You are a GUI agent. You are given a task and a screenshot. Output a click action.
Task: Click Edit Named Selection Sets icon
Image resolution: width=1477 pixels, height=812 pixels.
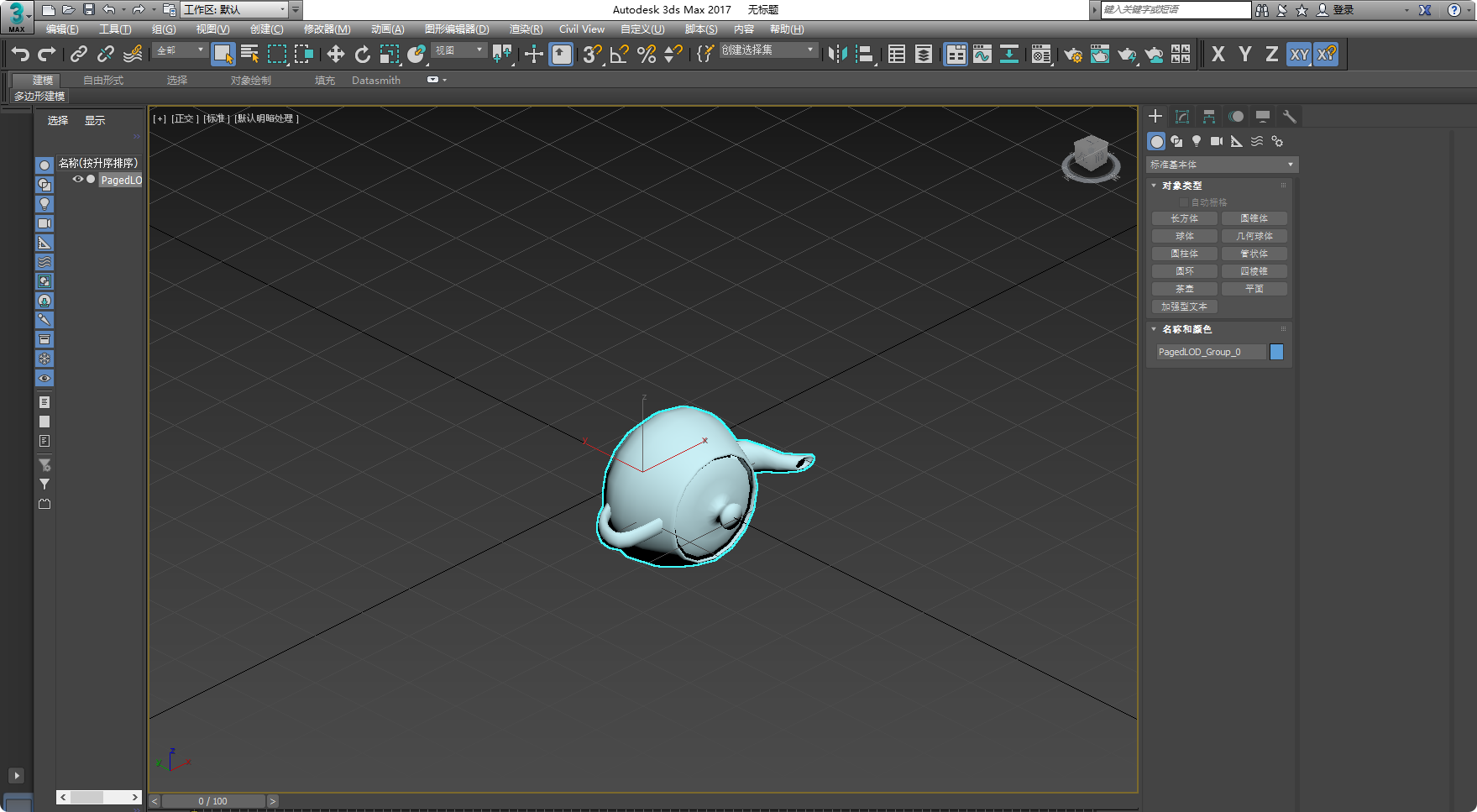point(705,55)
